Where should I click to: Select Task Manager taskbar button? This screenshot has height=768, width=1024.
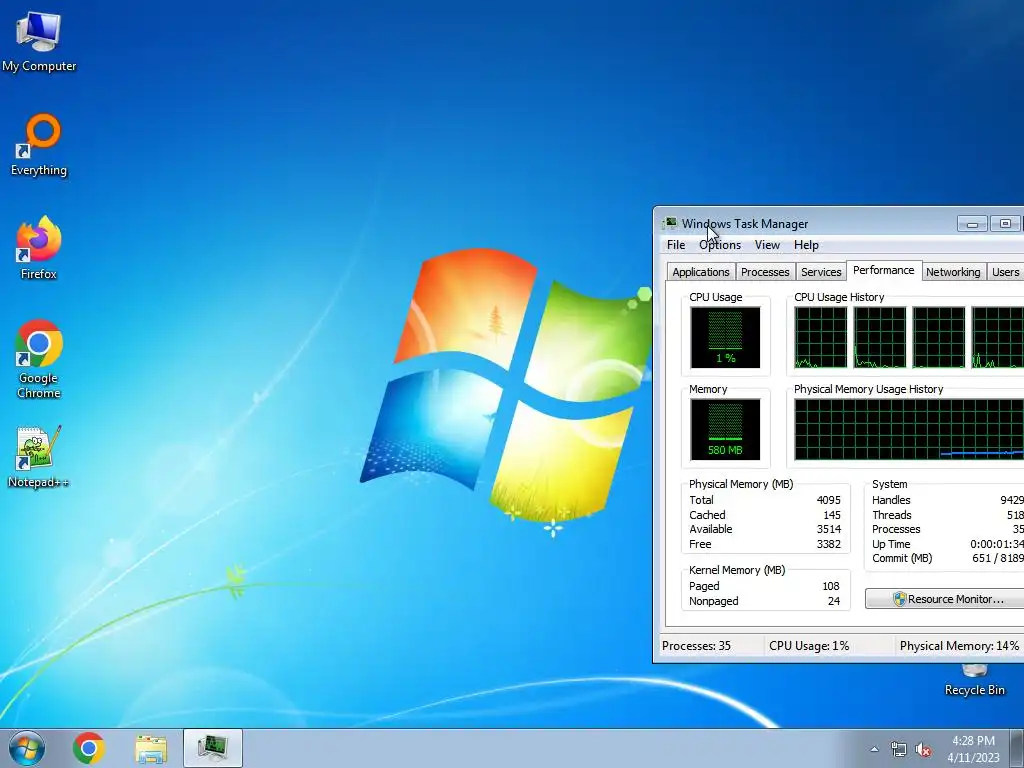213,748
